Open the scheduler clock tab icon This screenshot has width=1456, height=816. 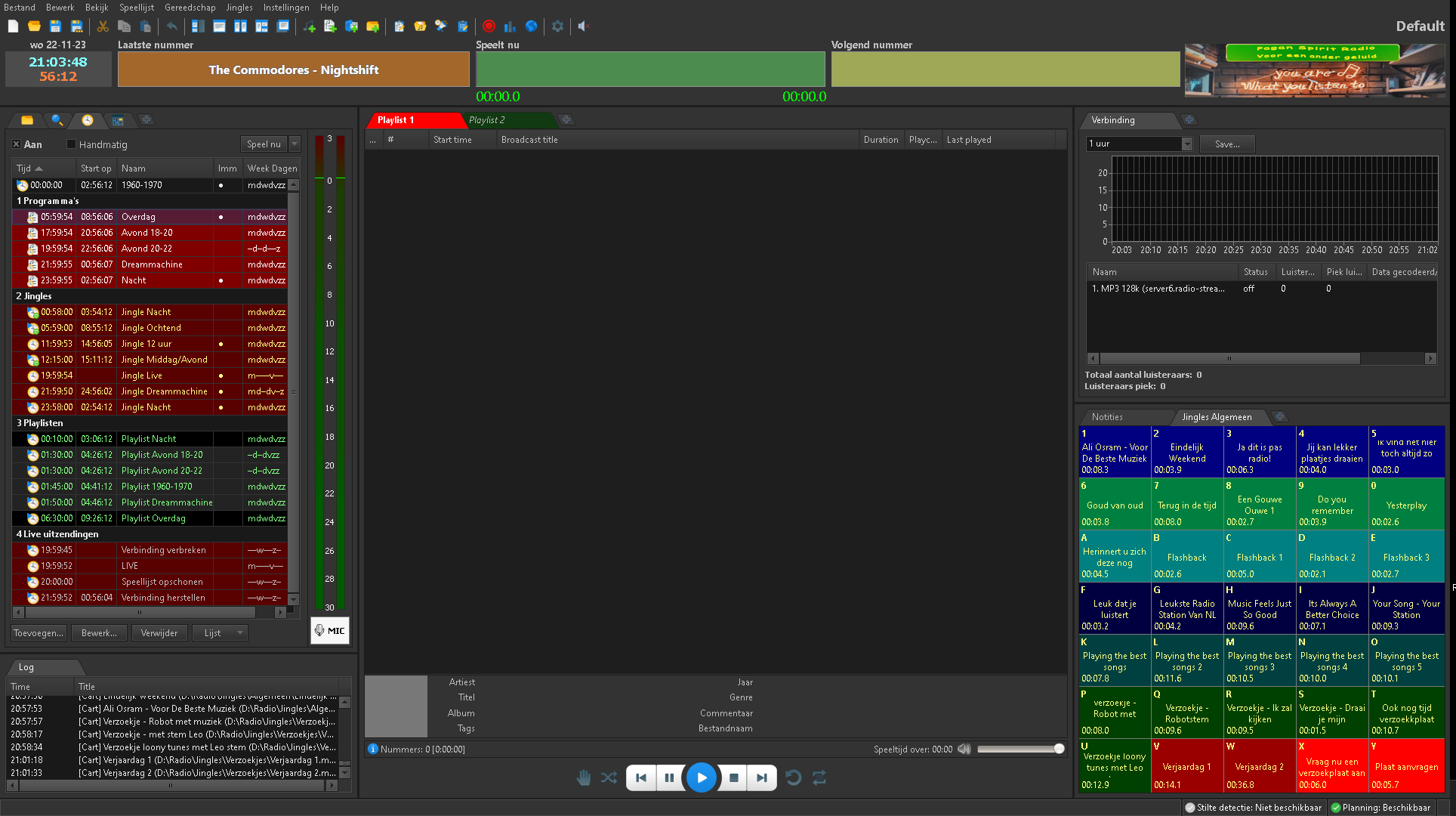pyautogui.click(x=88, y=120)
